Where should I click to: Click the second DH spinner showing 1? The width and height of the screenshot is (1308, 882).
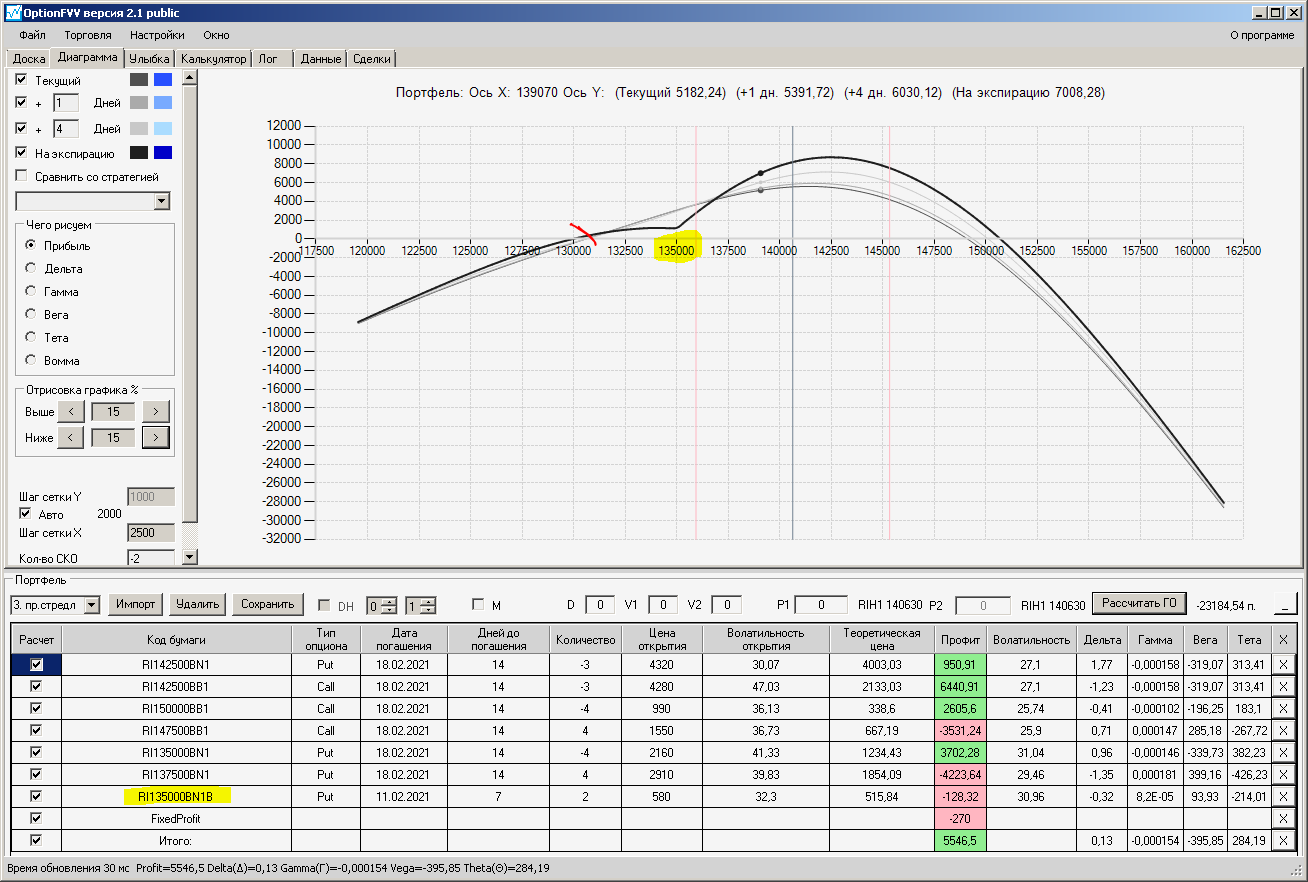(x=420, y=605)
